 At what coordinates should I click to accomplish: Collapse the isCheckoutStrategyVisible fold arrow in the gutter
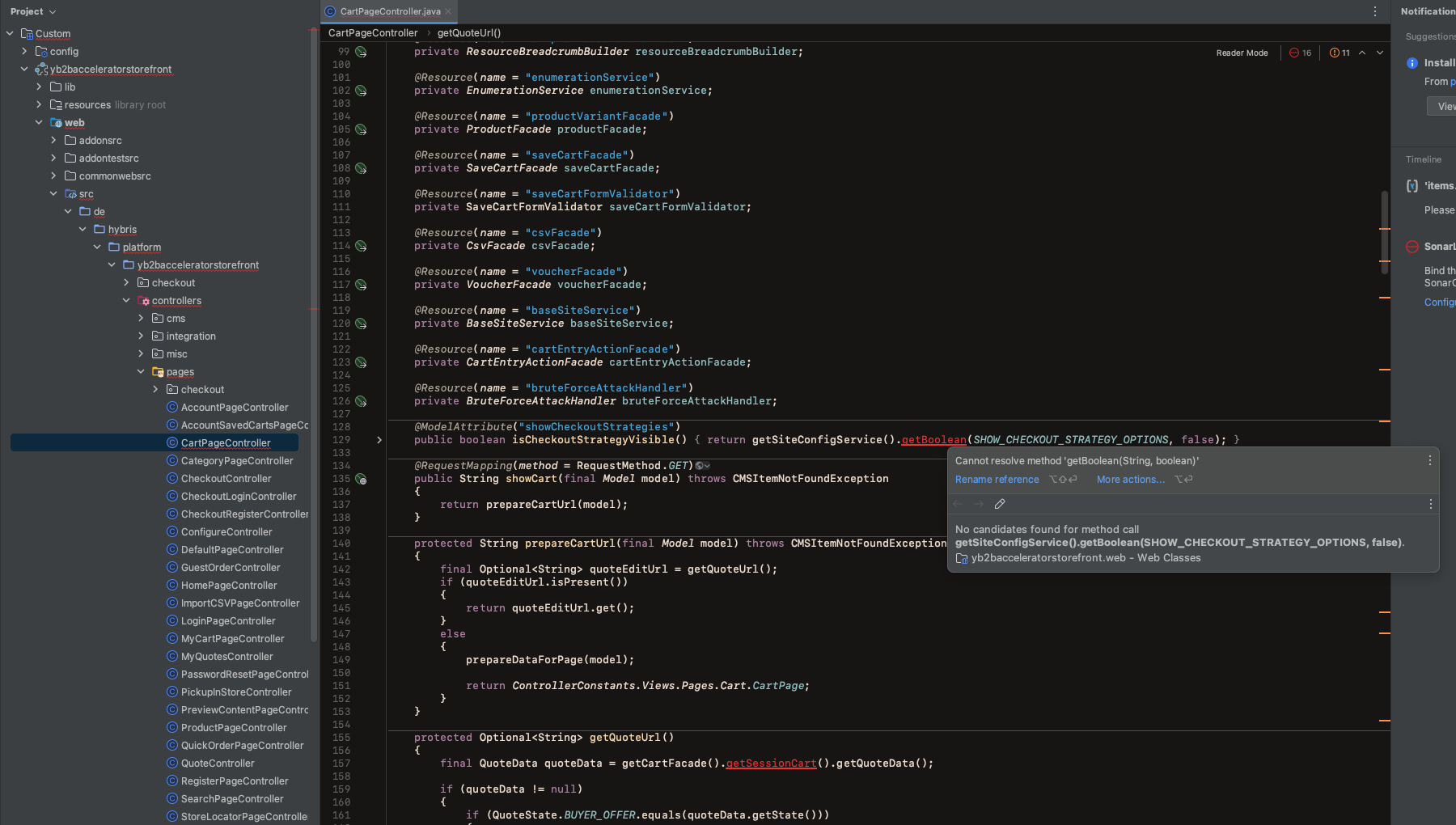click(379, 441)
